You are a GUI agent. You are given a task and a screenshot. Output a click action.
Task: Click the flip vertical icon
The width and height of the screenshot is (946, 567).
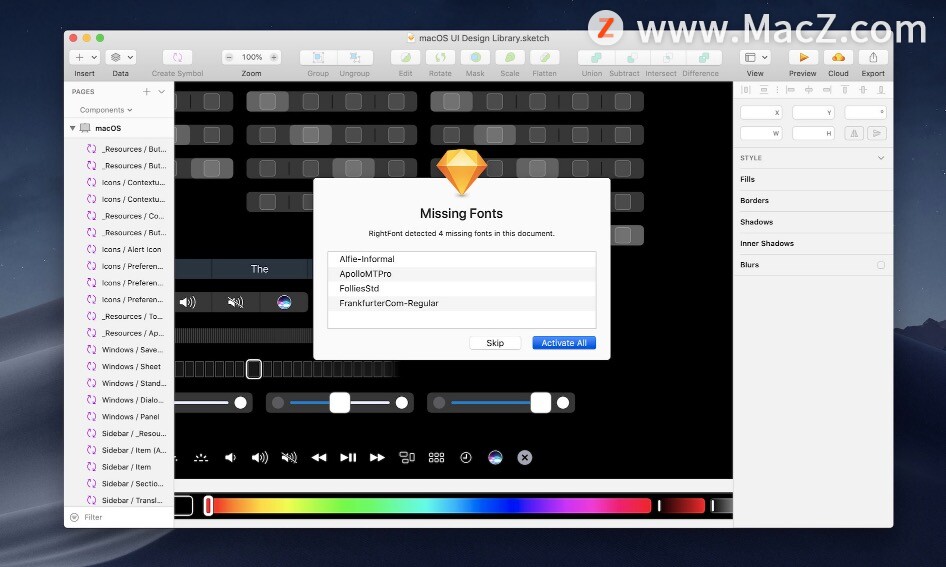pyautogui.click(x=877, y=133)
